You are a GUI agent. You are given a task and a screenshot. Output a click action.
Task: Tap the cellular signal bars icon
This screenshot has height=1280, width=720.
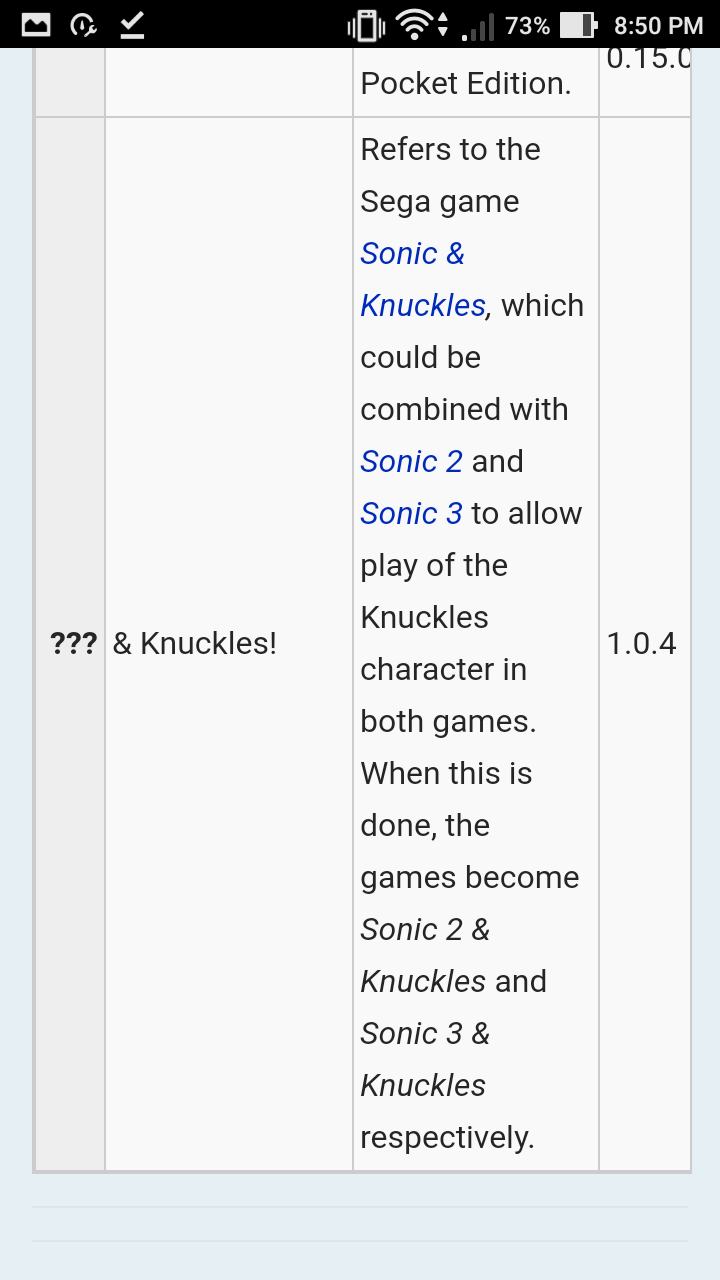point(479,26)
